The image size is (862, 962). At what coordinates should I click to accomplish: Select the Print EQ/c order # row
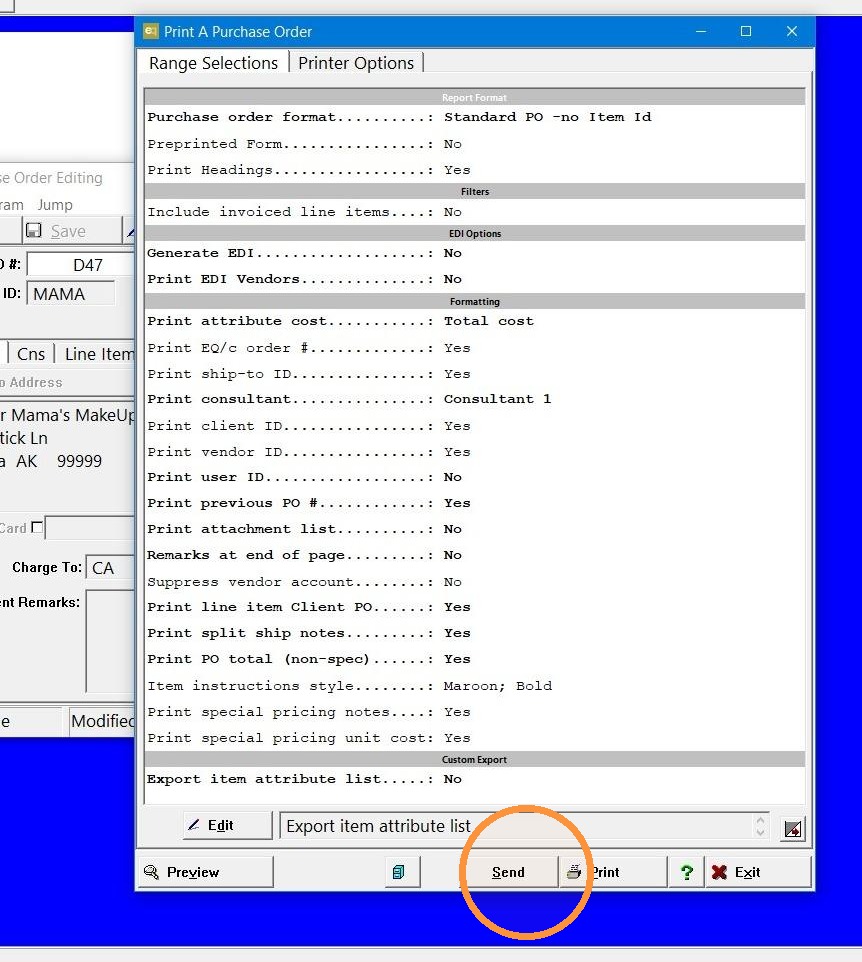coord(475,348)
